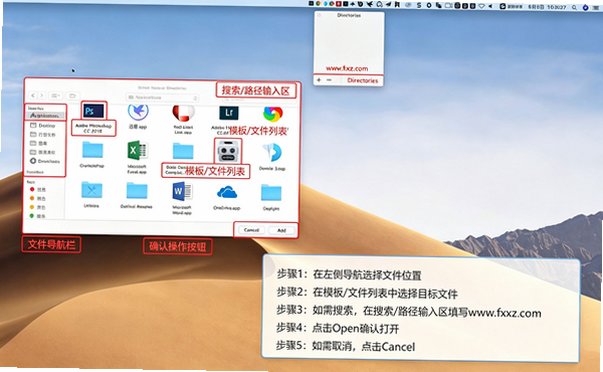Select the multicolored swirl app icon in file list

pyautogui.click(x=273, y=114)
